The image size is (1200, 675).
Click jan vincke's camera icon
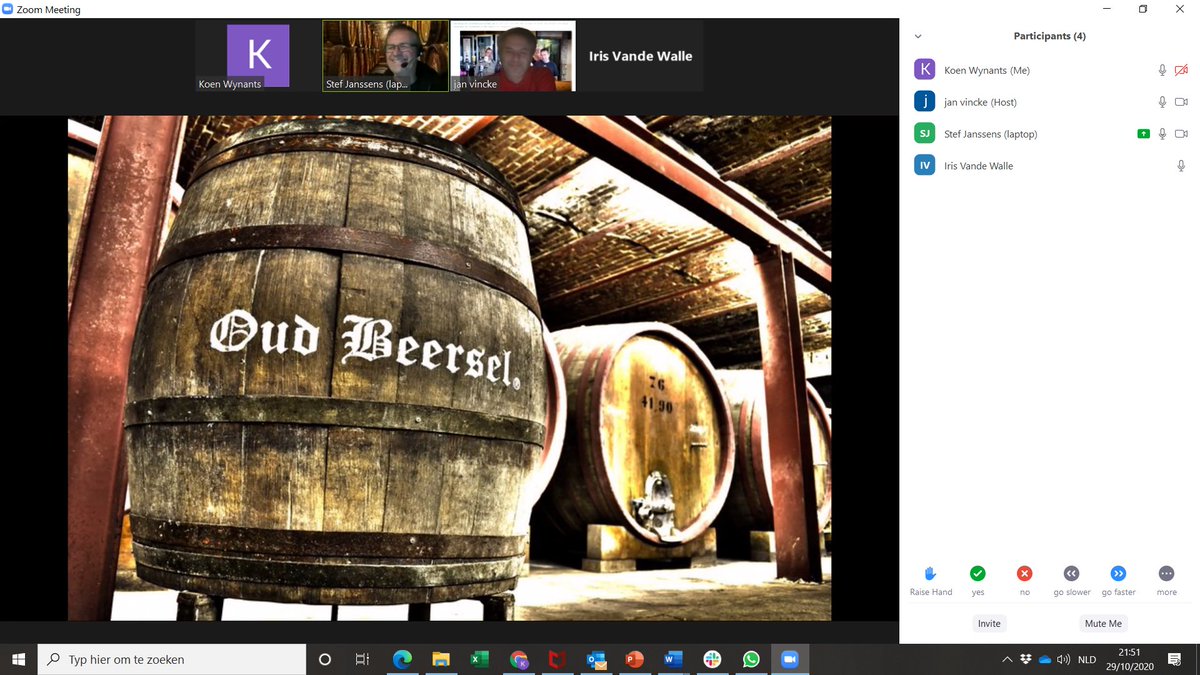(1181, 102)
